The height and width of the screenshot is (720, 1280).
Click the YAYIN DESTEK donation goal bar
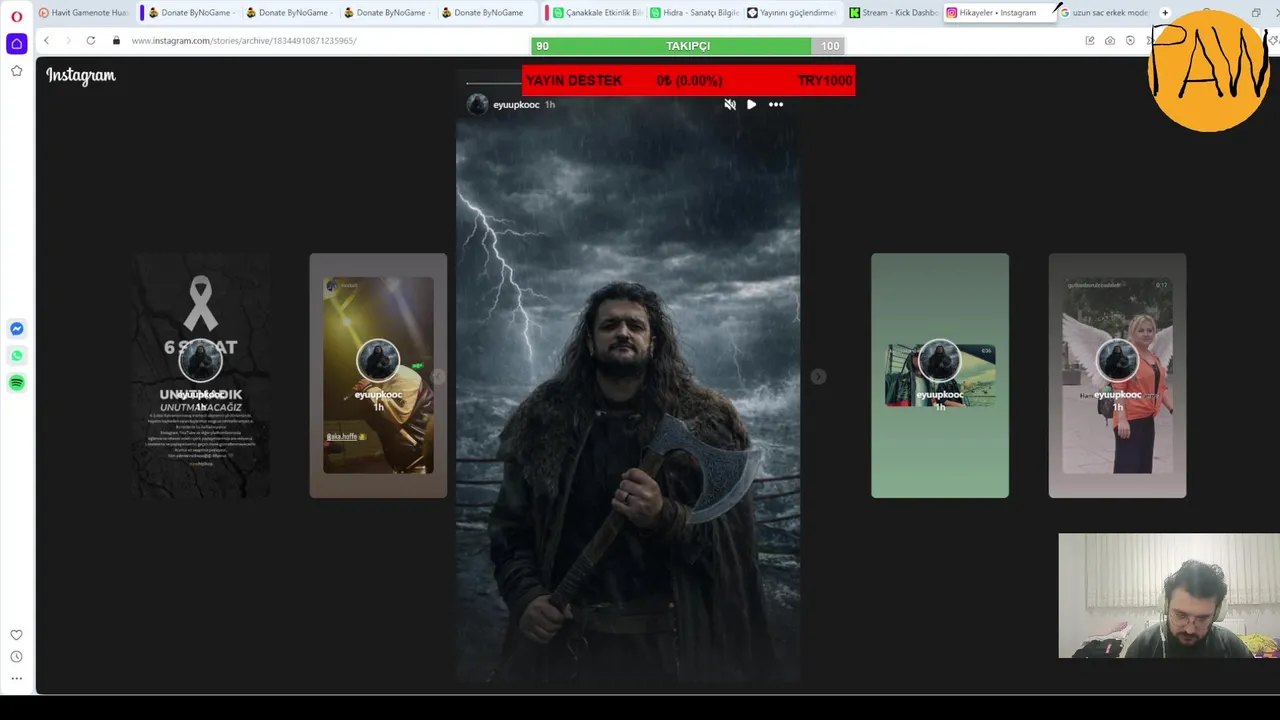click(688, 80)
